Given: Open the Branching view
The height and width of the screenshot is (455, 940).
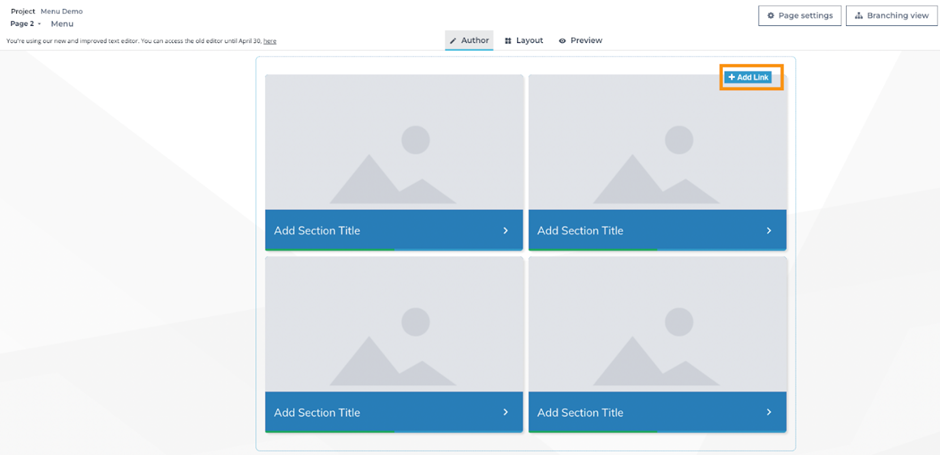Looking at the screenshot, I should click(x=891, y=16).
